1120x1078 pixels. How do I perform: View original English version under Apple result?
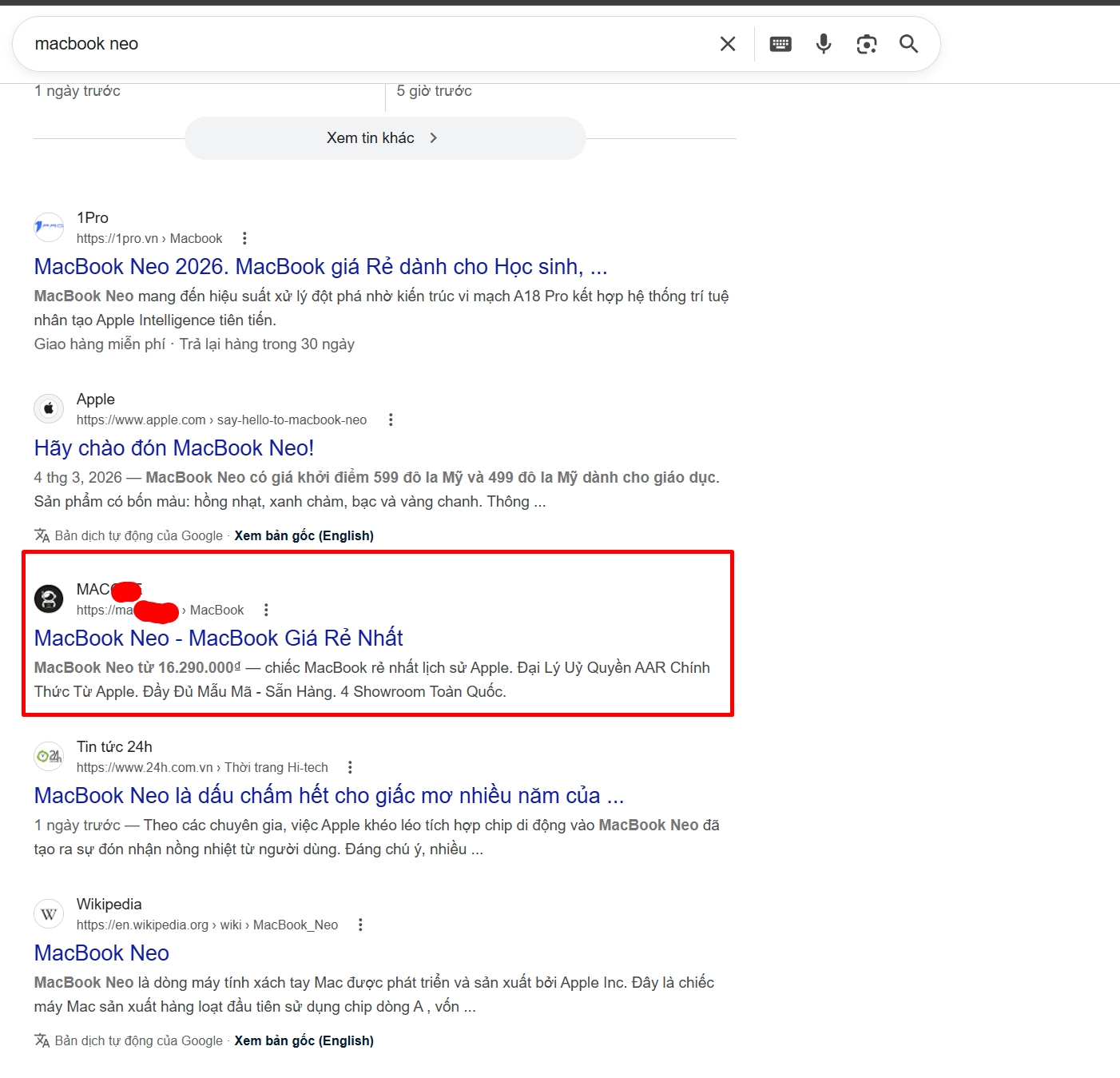click(x=304, y=535)
